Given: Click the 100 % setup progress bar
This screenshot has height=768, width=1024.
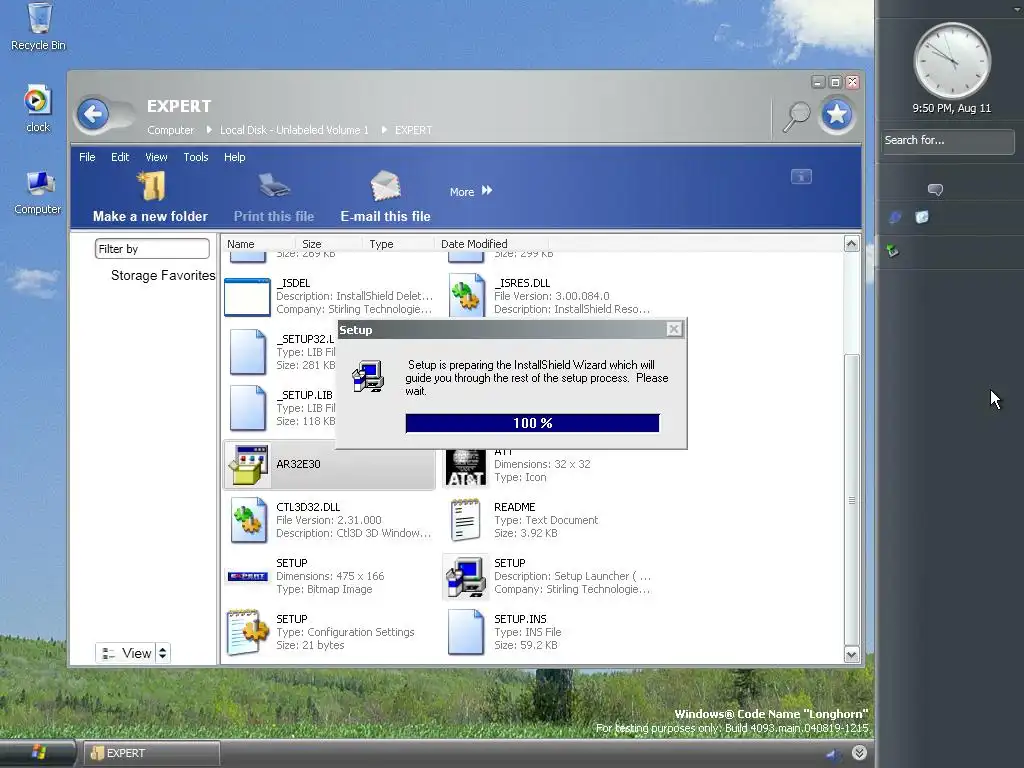Looking at the screenshot, I should tap(532, 423).
